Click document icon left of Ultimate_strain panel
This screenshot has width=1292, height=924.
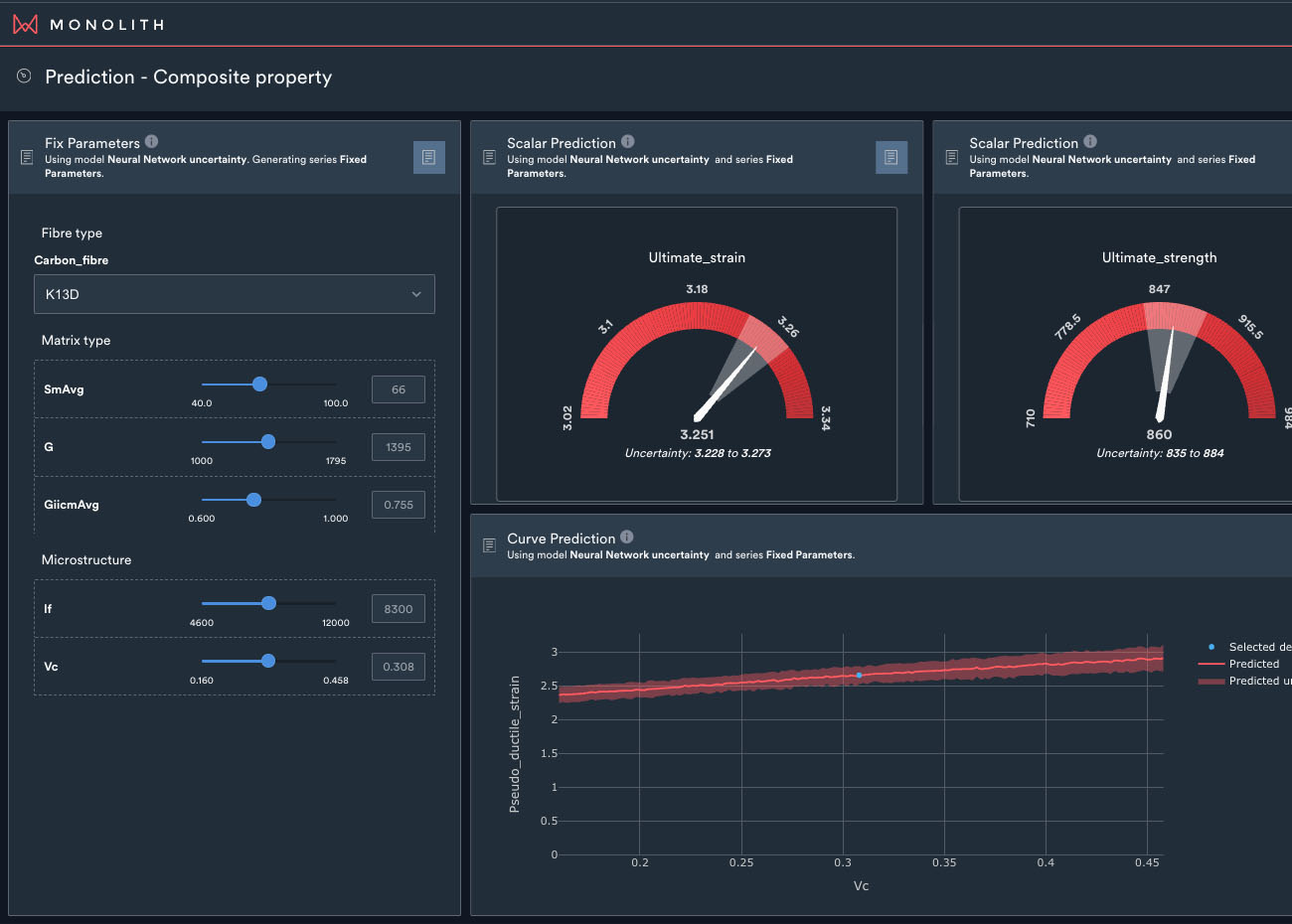coord(489,157)
